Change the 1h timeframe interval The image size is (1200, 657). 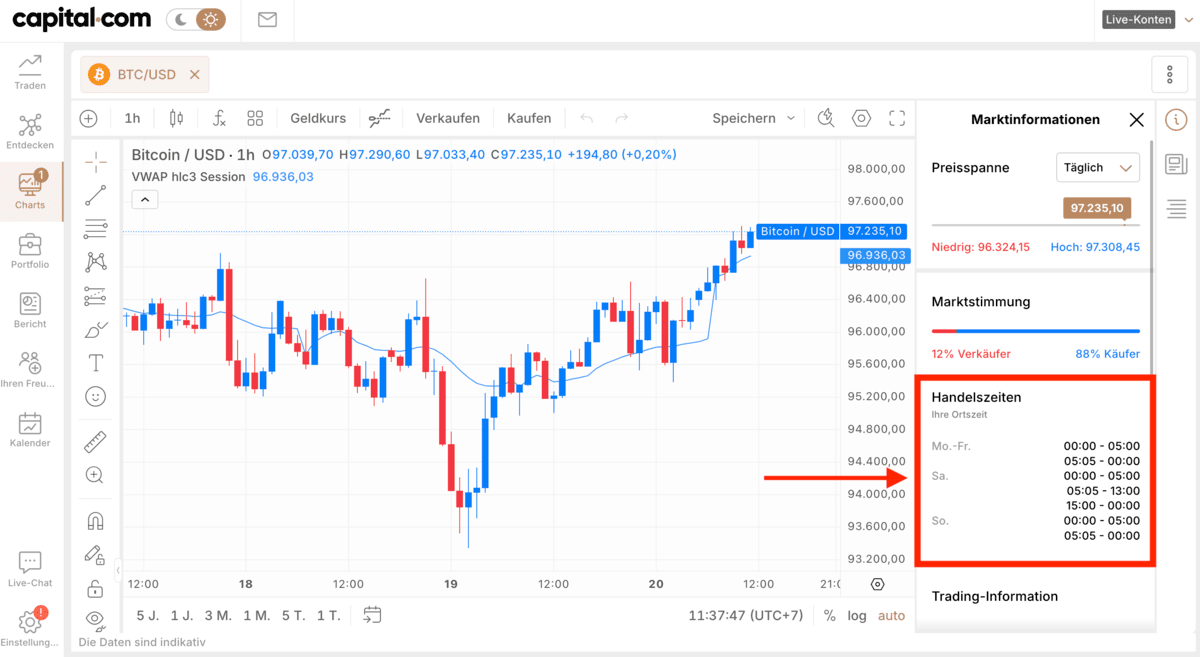[132, 118]
